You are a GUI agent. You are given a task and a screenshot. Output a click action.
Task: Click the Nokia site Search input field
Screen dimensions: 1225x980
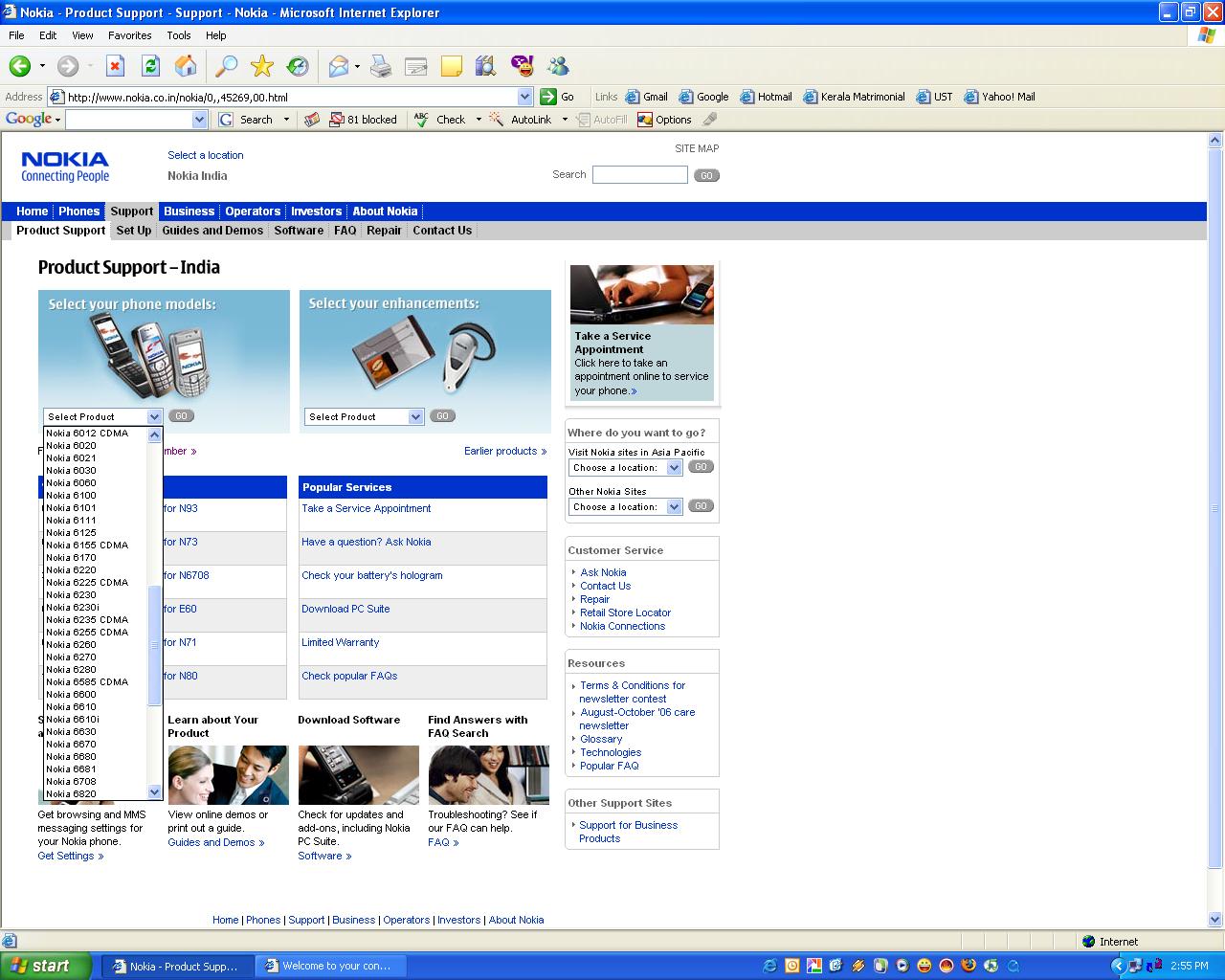[x=639, y=175]
